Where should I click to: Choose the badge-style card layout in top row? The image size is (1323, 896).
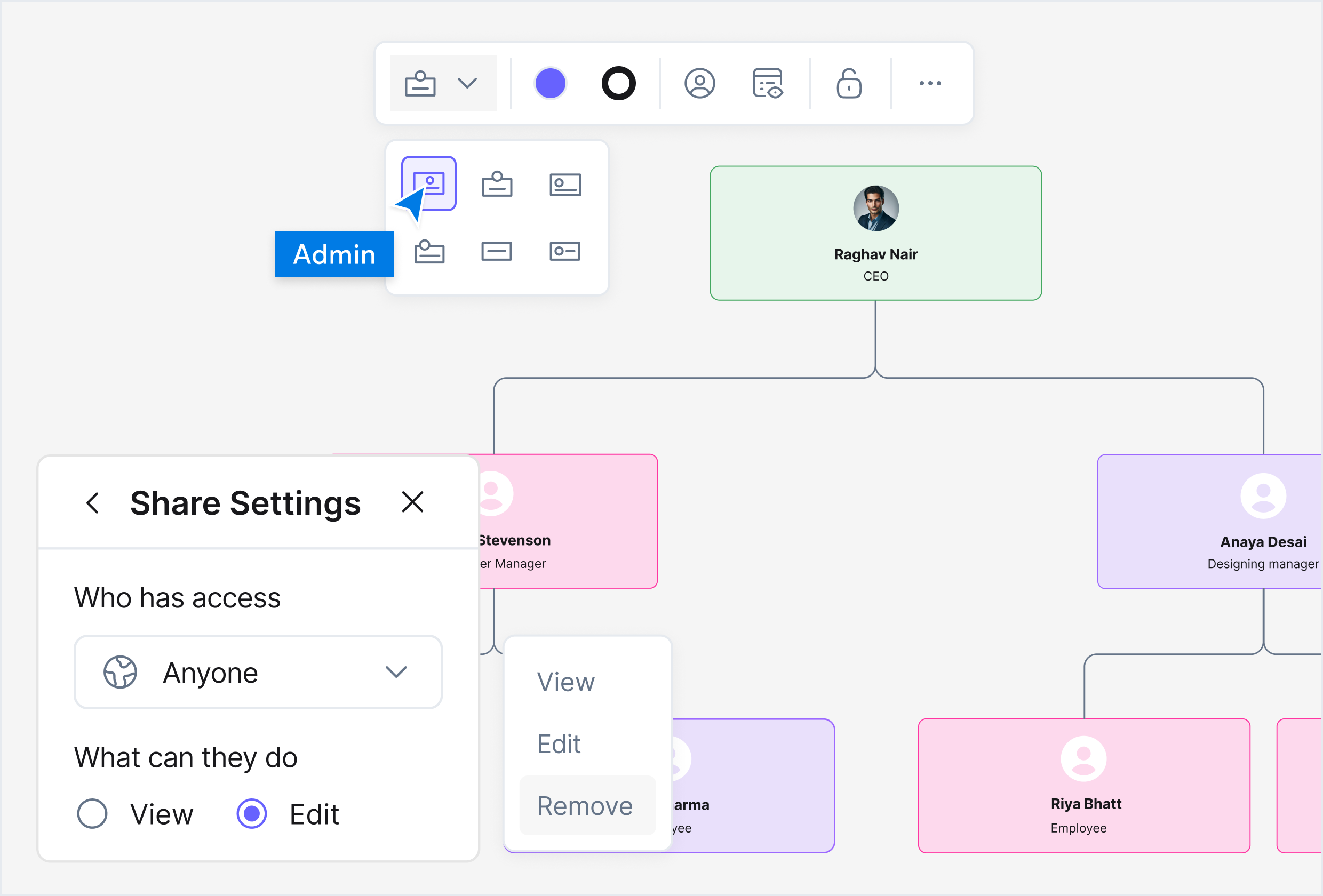pos(497,184)
